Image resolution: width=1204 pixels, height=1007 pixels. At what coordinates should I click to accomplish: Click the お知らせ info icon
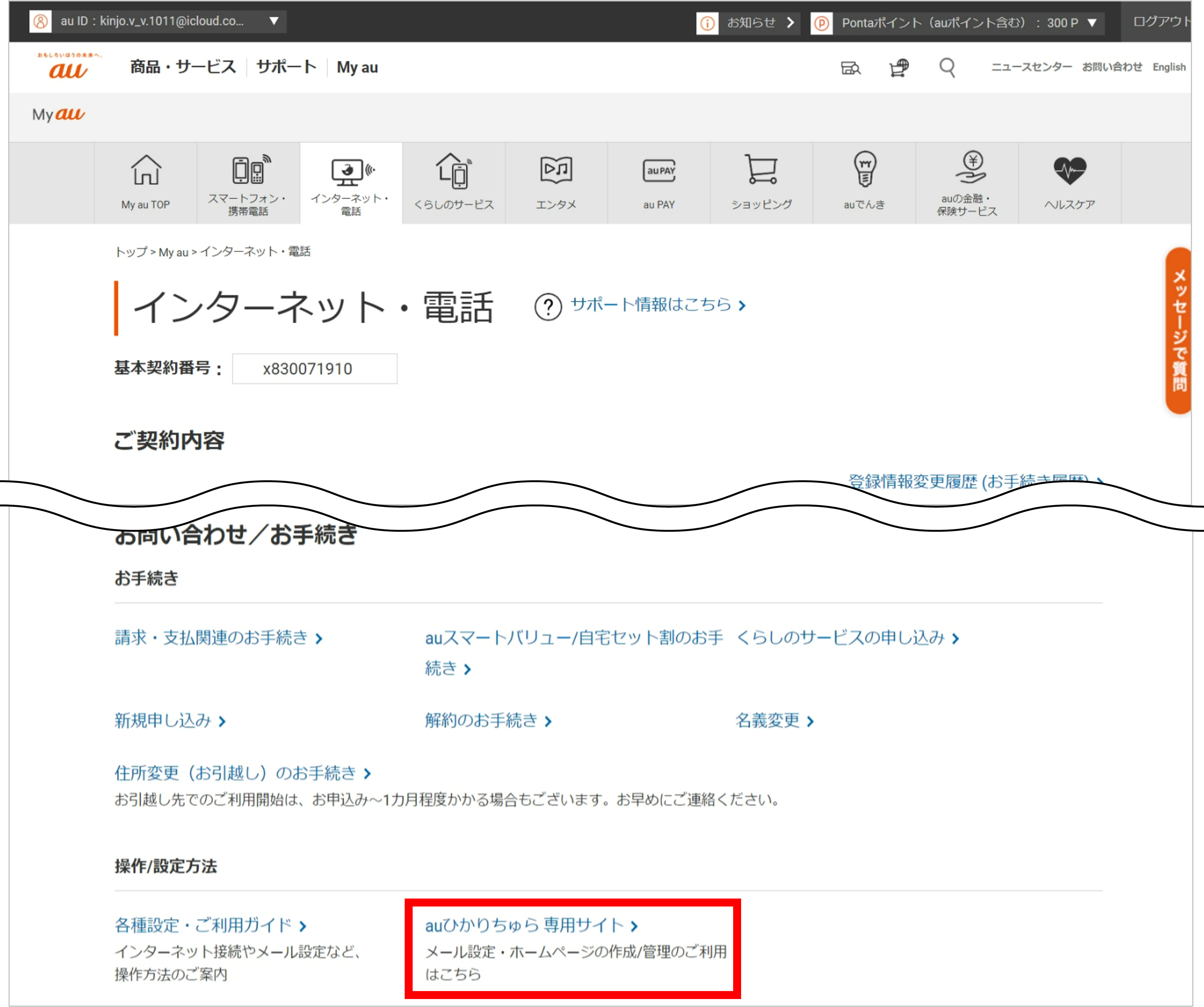pos(707,23)
